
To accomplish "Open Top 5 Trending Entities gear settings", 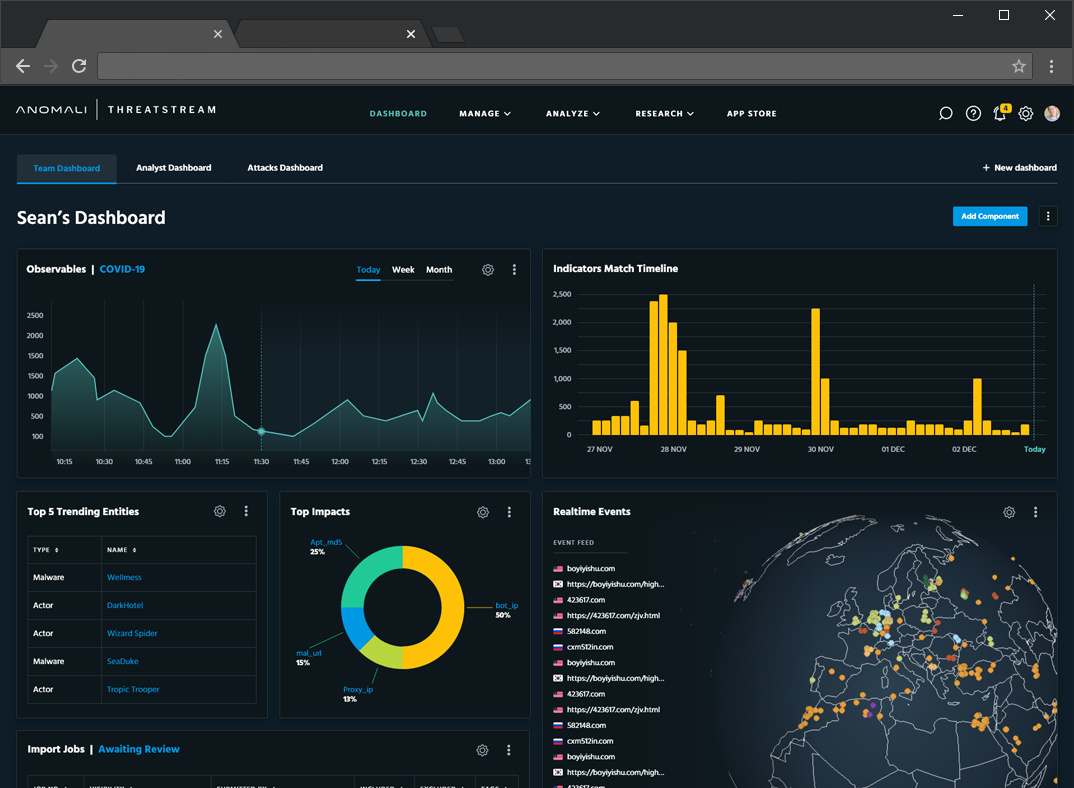I will tap(220, 511).
